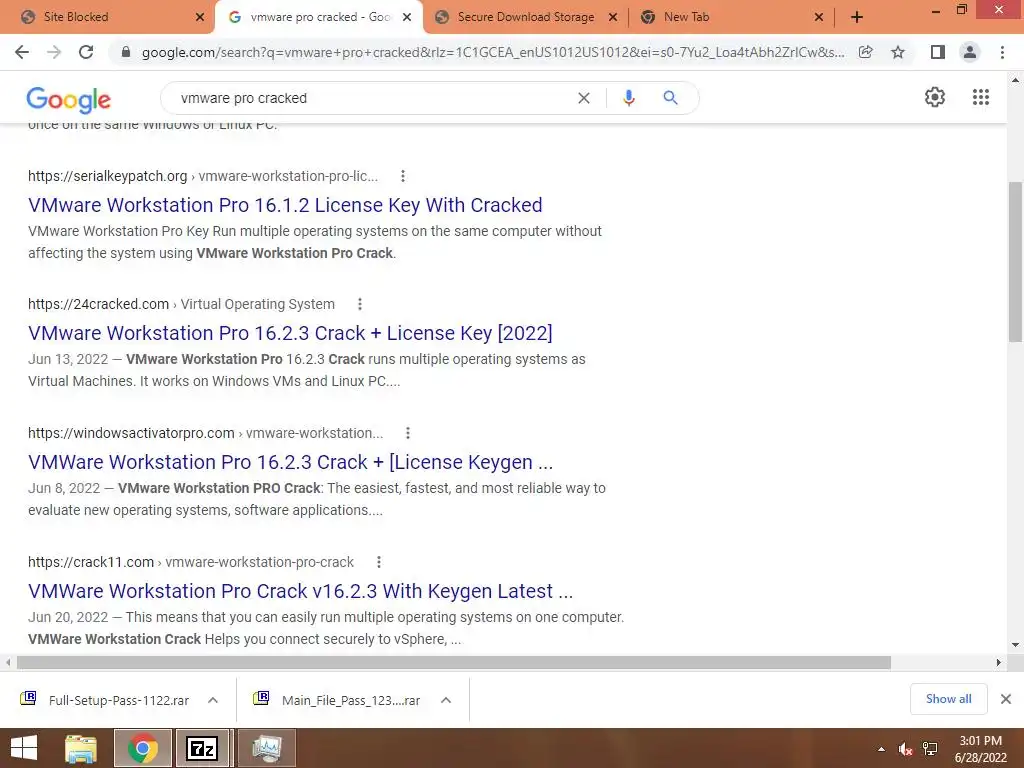1024x768 pixels.
Task: Click the windowsactivatorpro.com URL breadcrumb
Action: pos(205,433)
